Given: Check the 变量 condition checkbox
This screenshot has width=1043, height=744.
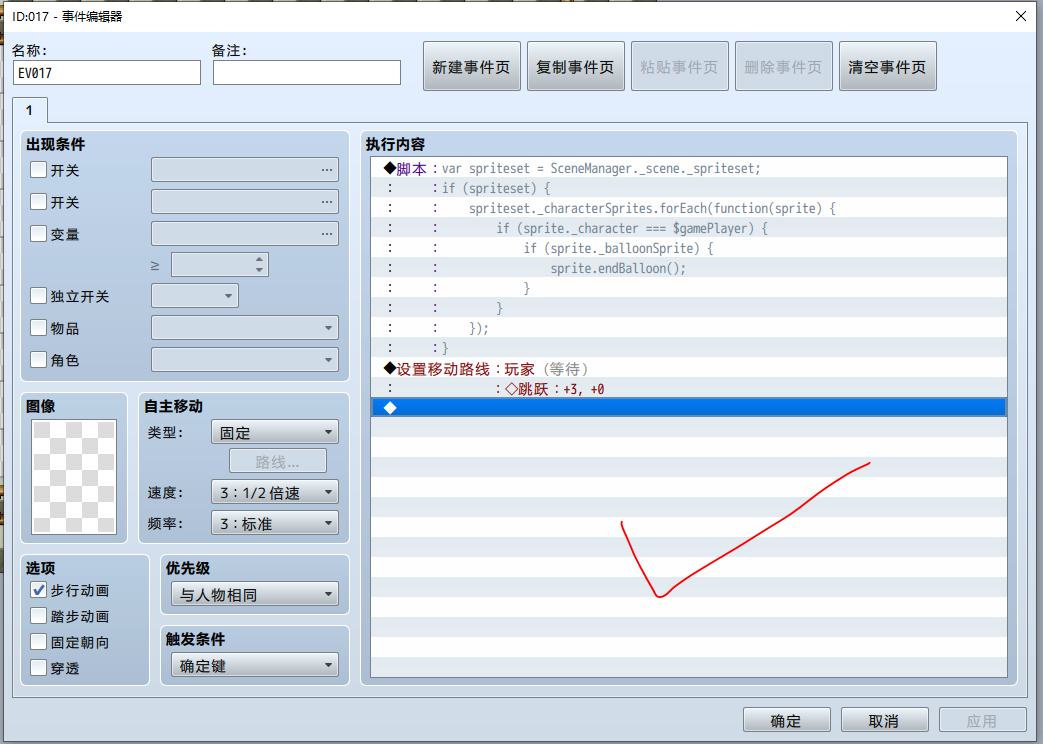Looking at the screenshot, I should (39, 234).
